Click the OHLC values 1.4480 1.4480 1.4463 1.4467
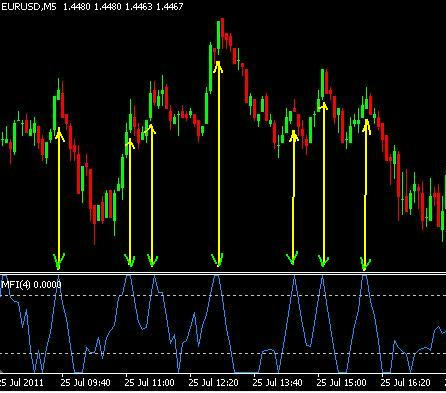The height and width of the screenshot is (393, 446). pos(123,7)
